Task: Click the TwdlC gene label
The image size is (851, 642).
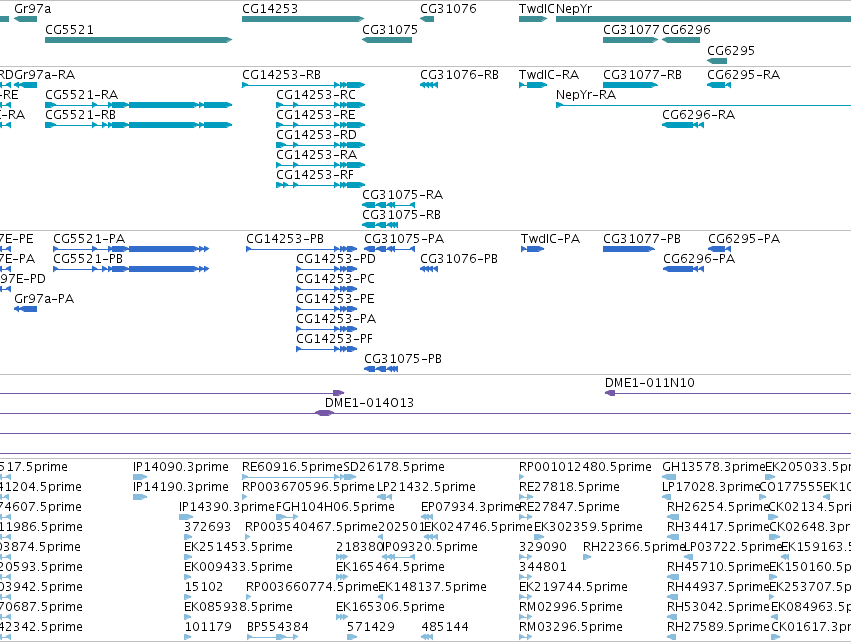Action: click(x=537, y=9)
